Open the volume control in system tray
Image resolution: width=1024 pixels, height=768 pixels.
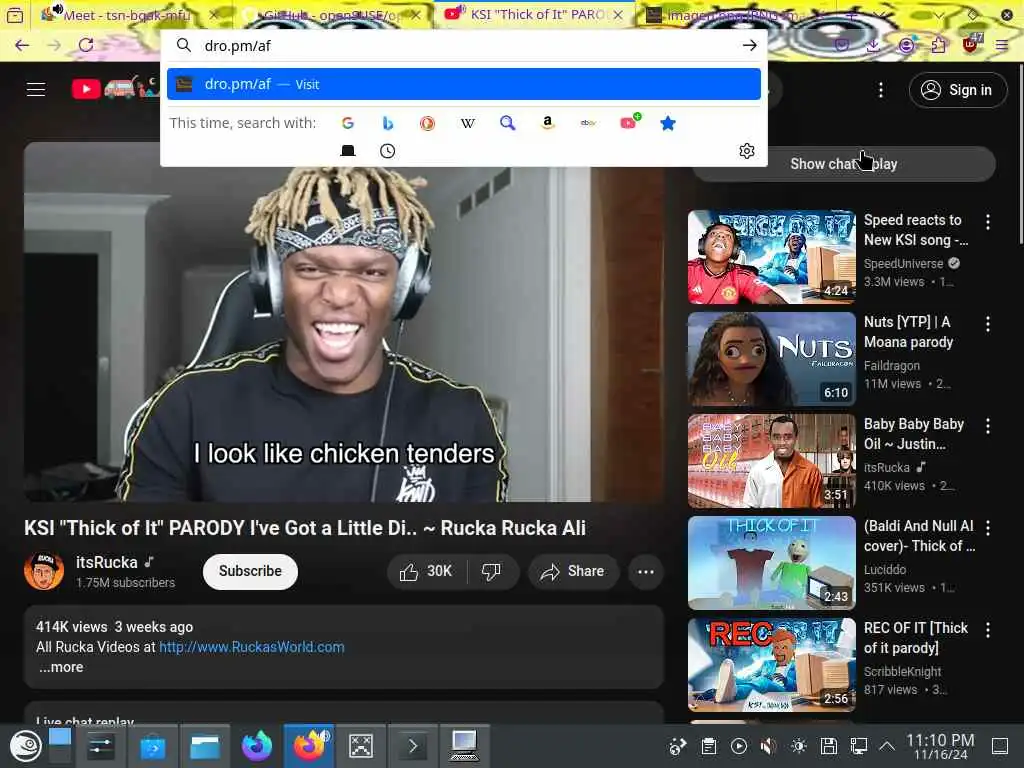click(x=769, y=746)
